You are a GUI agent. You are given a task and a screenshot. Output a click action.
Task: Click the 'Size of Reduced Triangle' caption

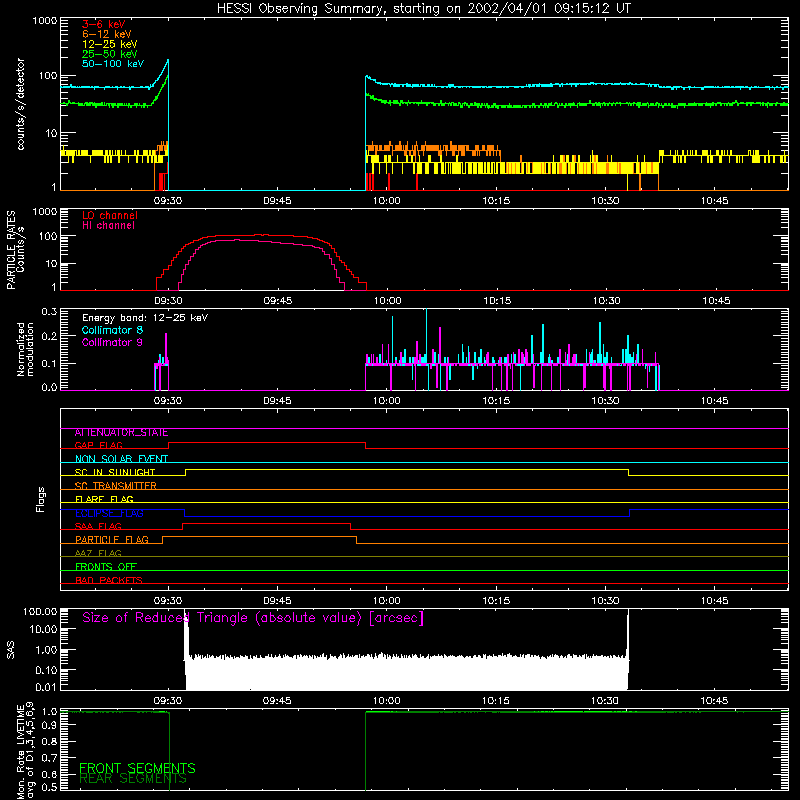coord(253,618)
